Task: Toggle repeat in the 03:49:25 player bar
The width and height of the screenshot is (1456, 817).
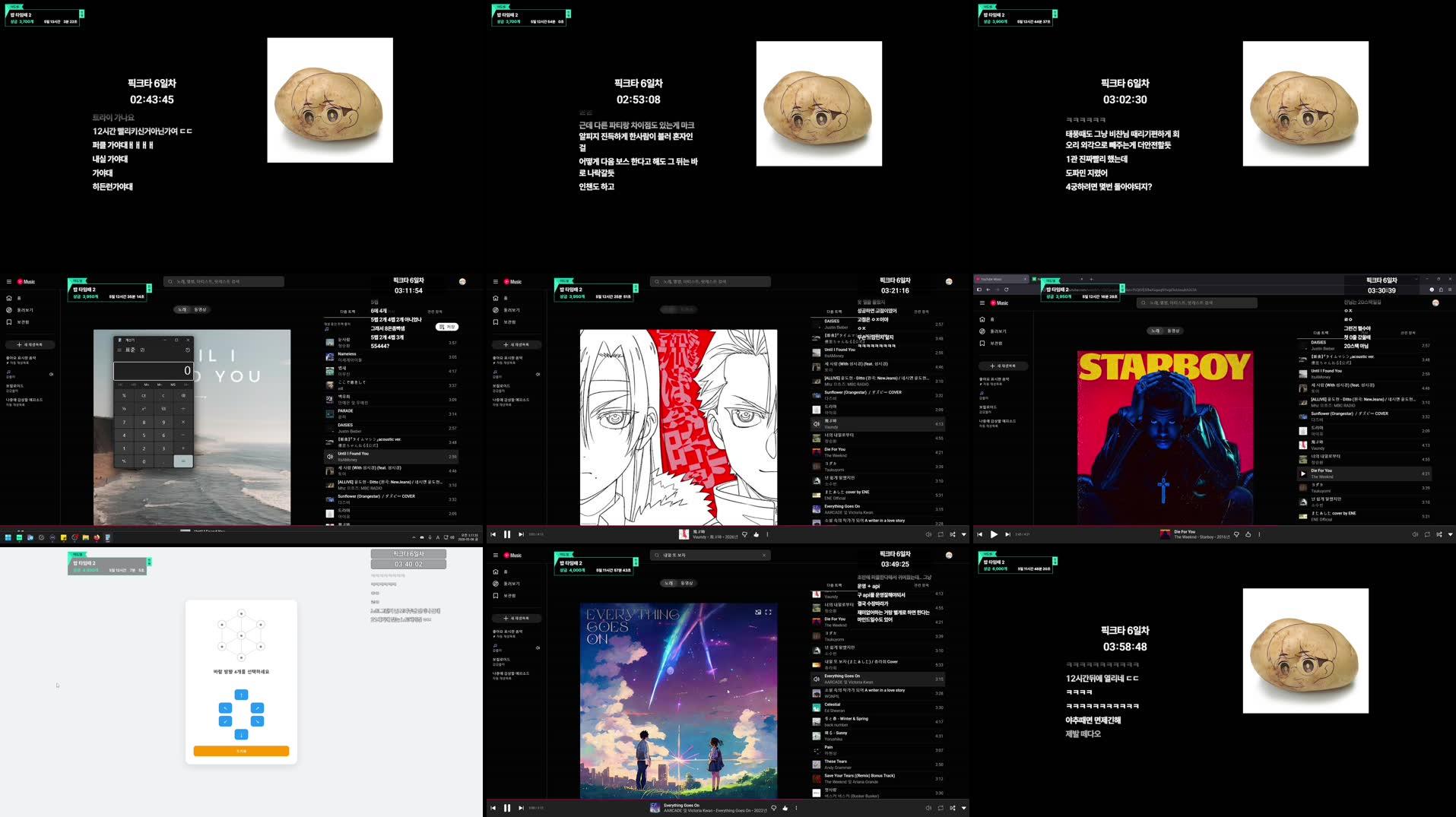Action: [941, 808]
